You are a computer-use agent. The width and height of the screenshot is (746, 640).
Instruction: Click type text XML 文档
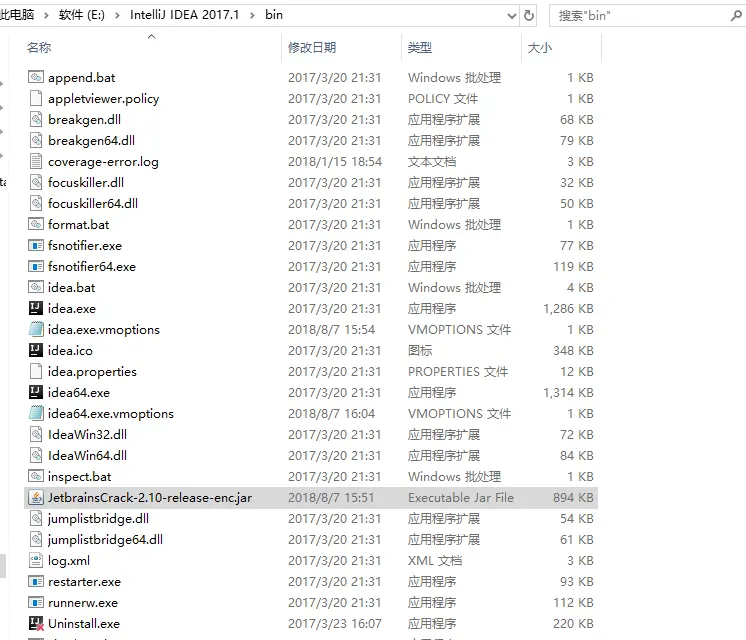pos(435,560)
